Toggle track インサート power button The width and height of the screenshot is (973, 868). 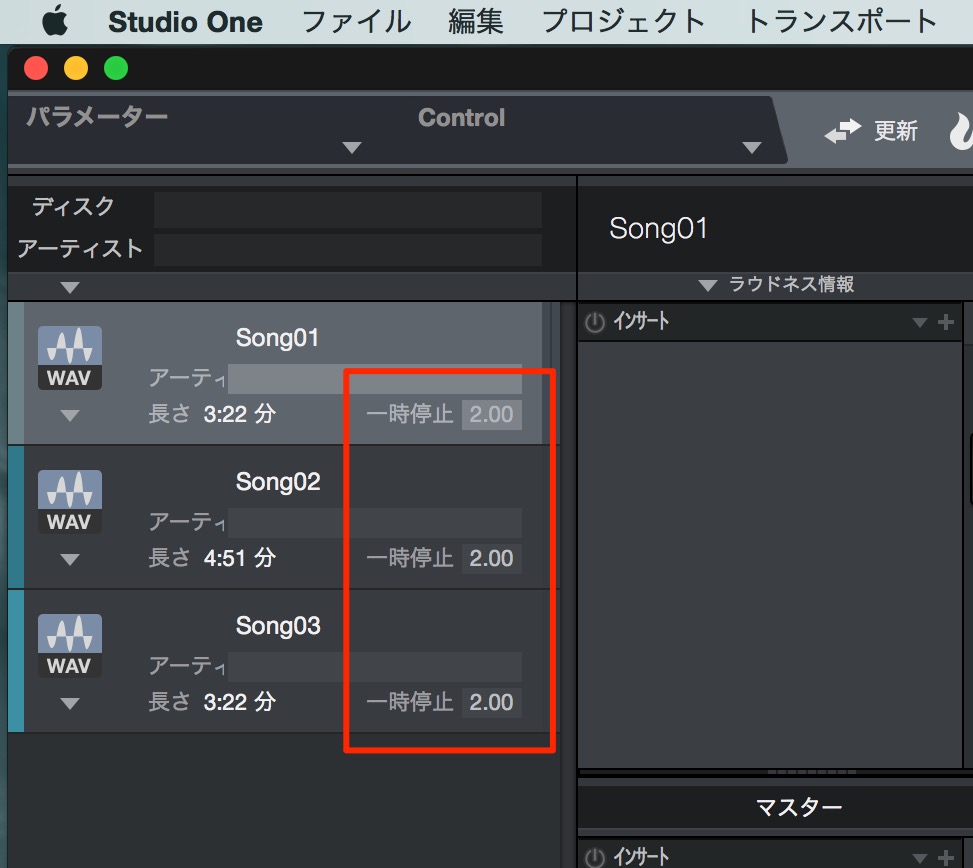click(594, 322)
